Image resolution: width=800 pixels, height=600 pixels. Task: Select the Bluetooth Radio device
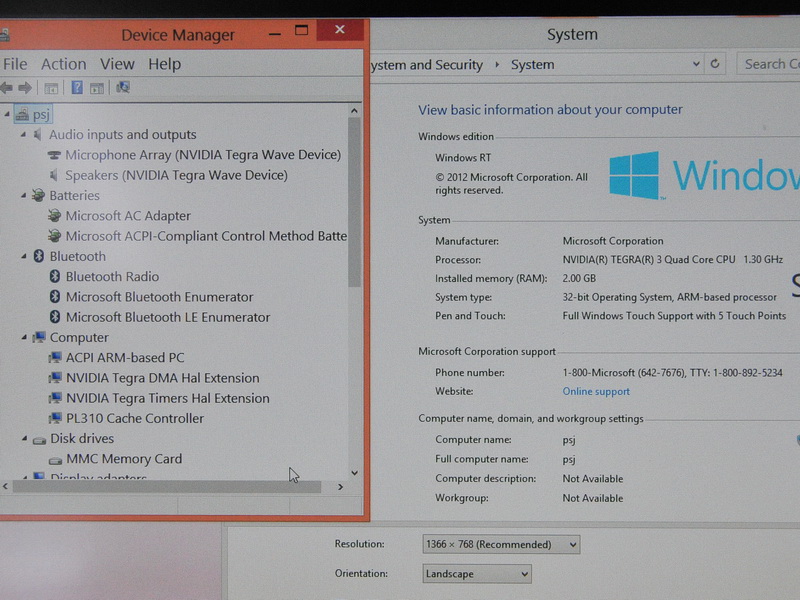(112, 277)
